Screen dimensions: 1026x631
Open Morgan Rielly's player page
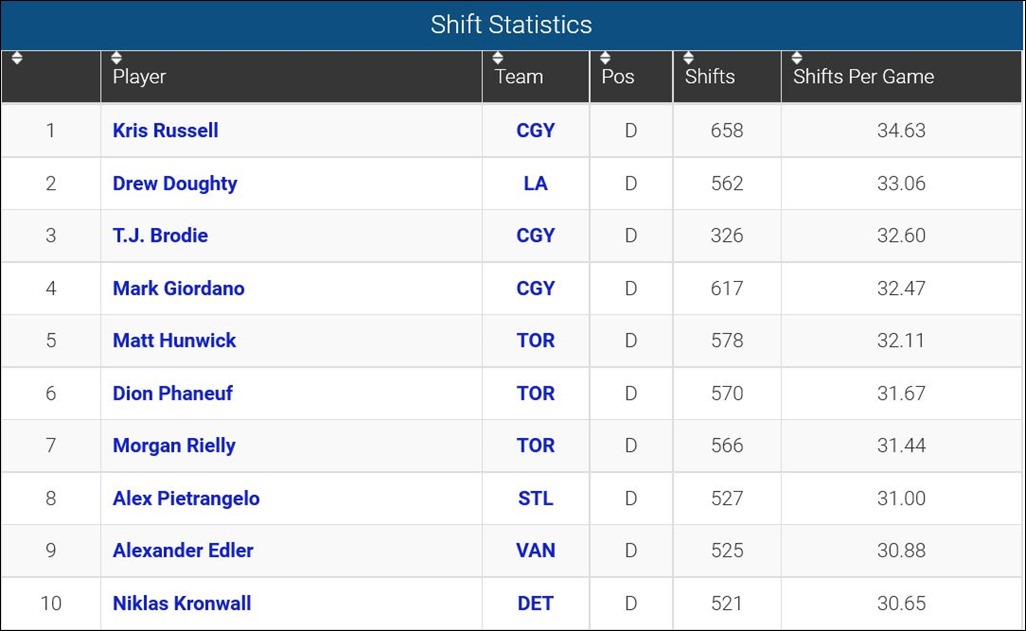174,446
